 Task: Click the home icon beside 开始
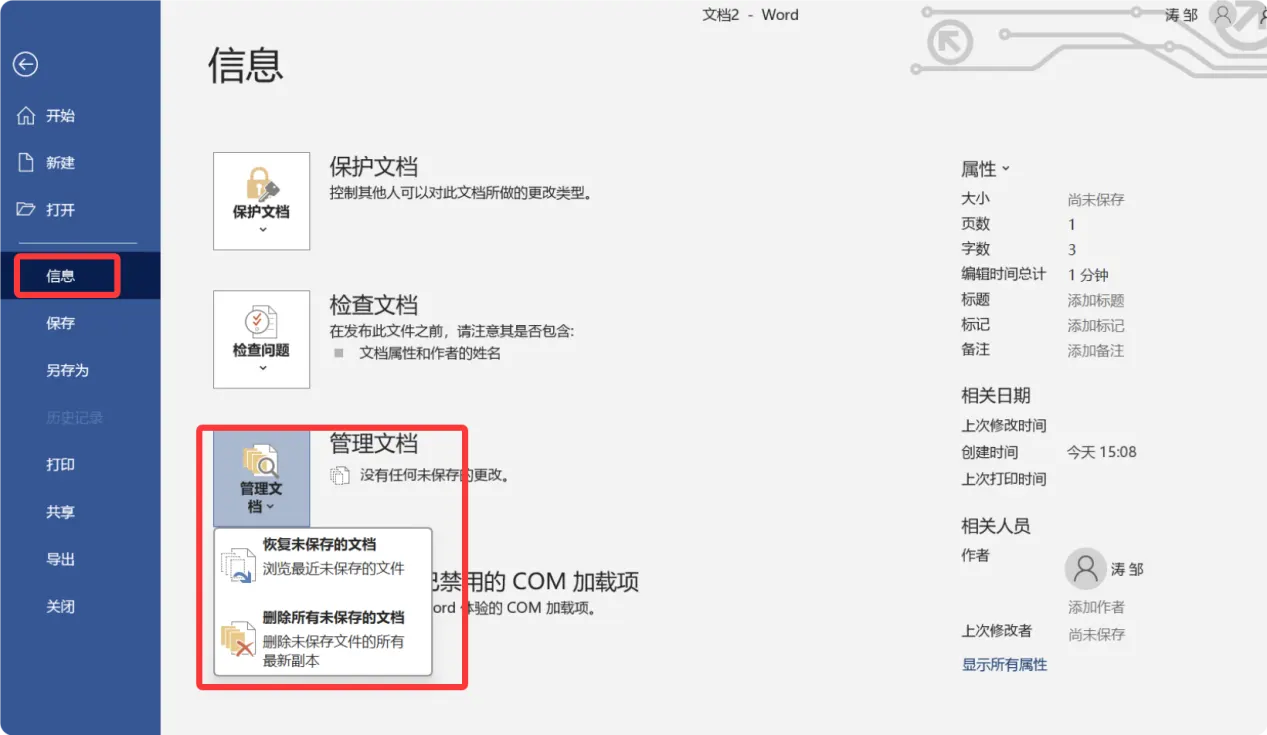pos(27,116)
